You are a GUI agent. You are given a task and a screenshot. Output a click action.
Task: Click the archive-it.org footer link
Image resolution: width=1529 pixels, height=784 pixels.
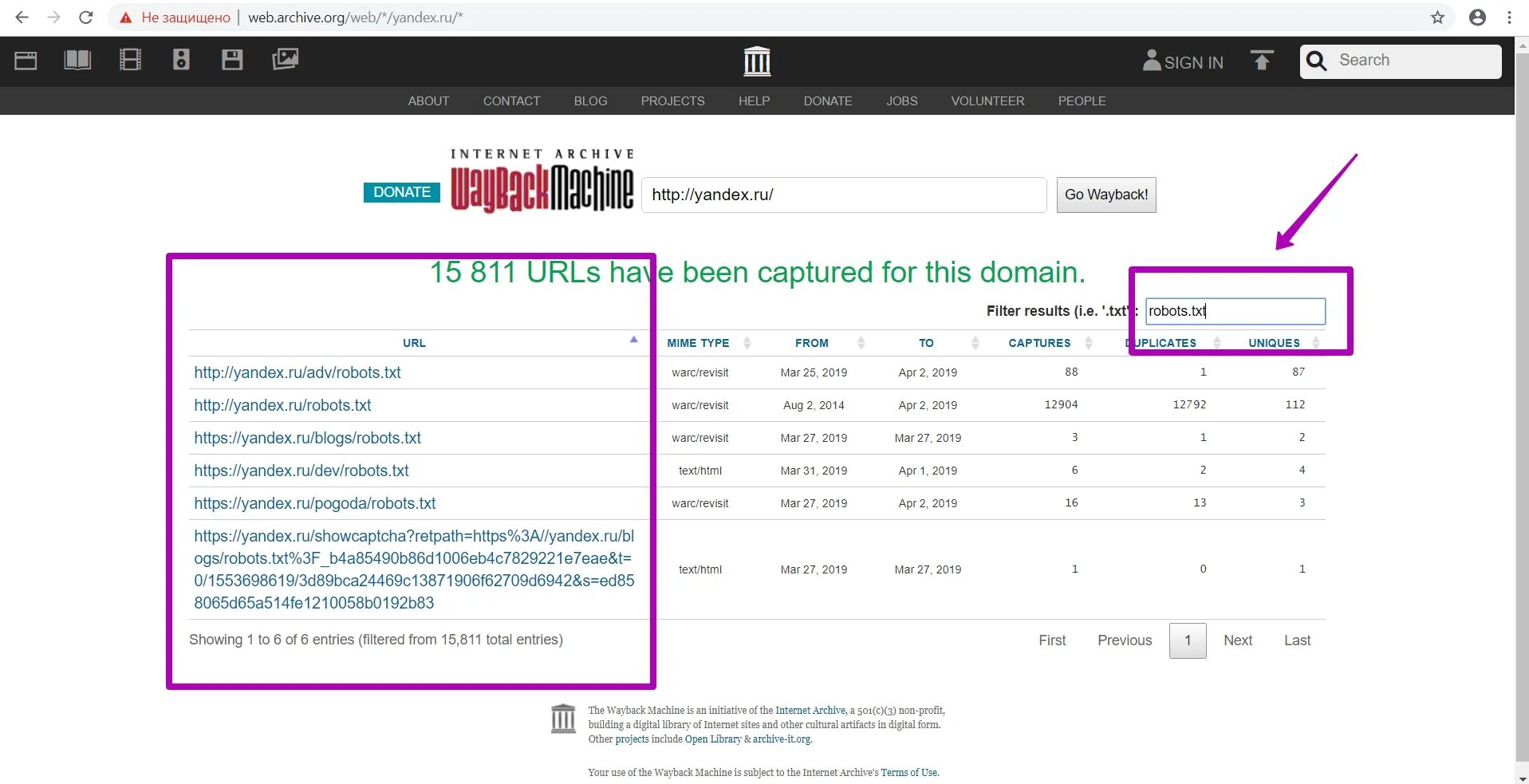782,739
